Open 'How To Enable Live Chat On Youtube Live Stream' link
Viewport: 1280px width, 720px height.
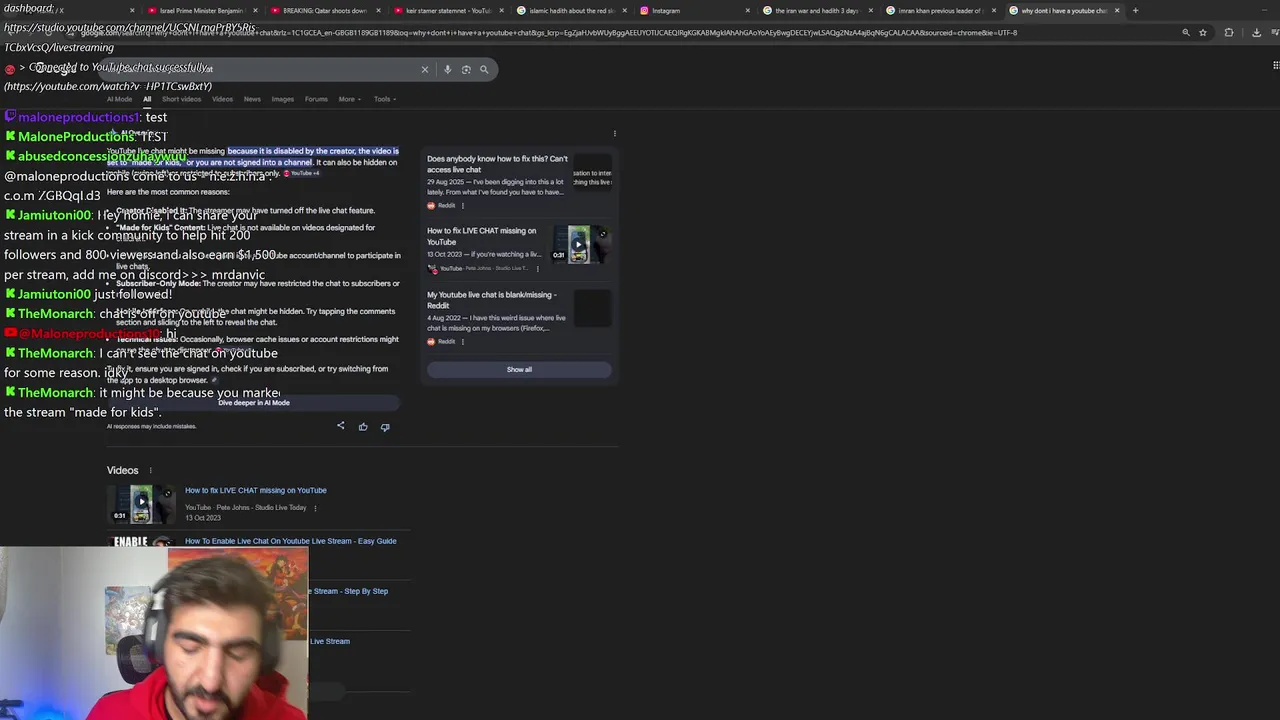coord(290,541)
